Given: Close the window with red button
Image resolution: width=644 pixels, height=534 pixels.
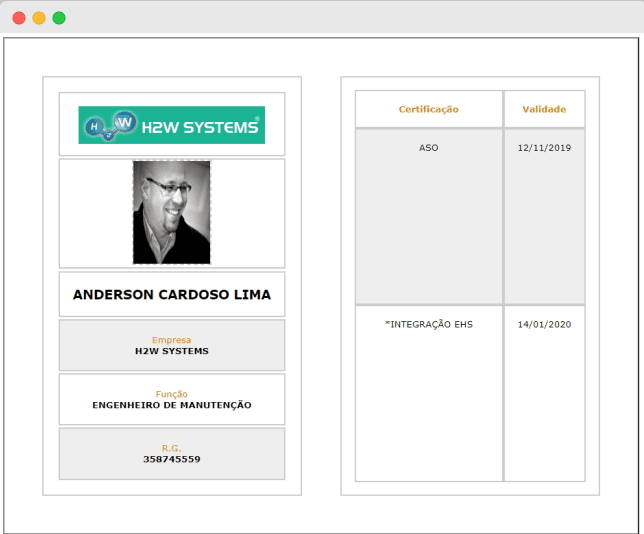Looking at the screenshot, I should point(19,18).
